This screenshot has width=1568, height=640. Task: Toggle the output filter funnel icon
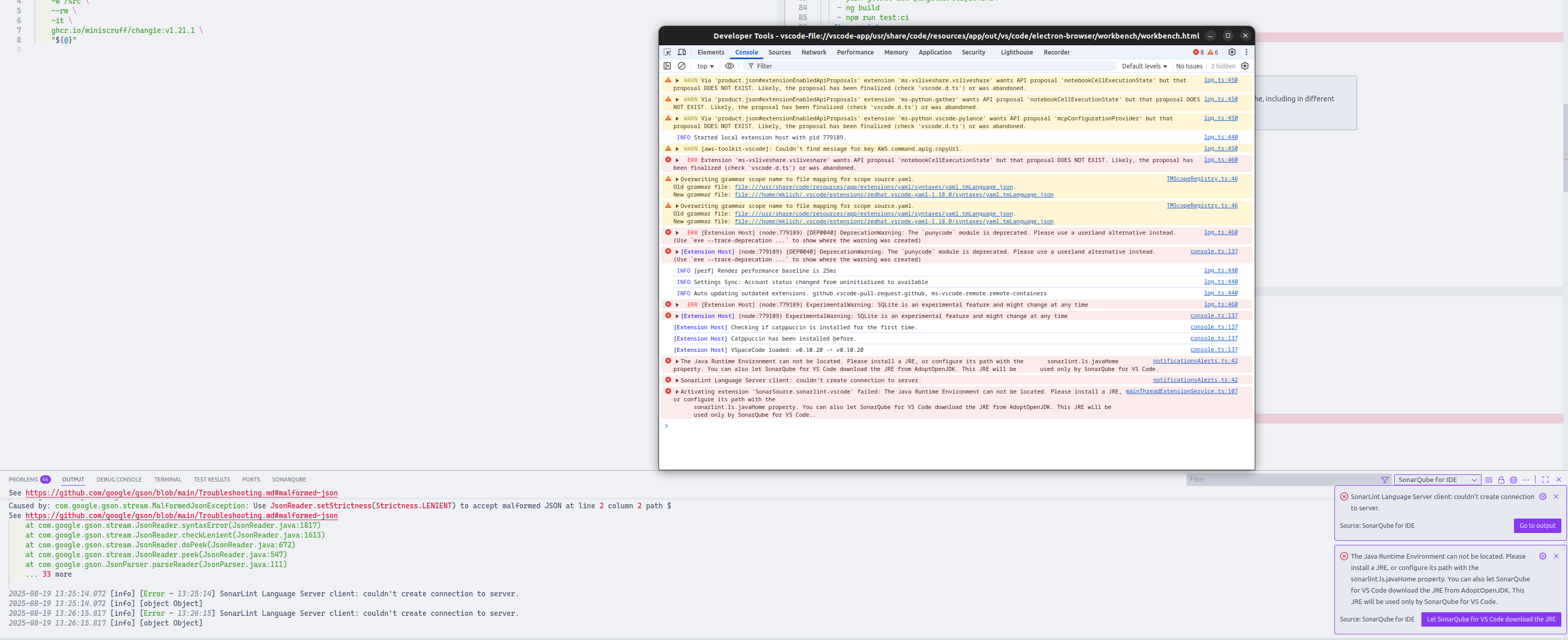(x=1385, y=480)
